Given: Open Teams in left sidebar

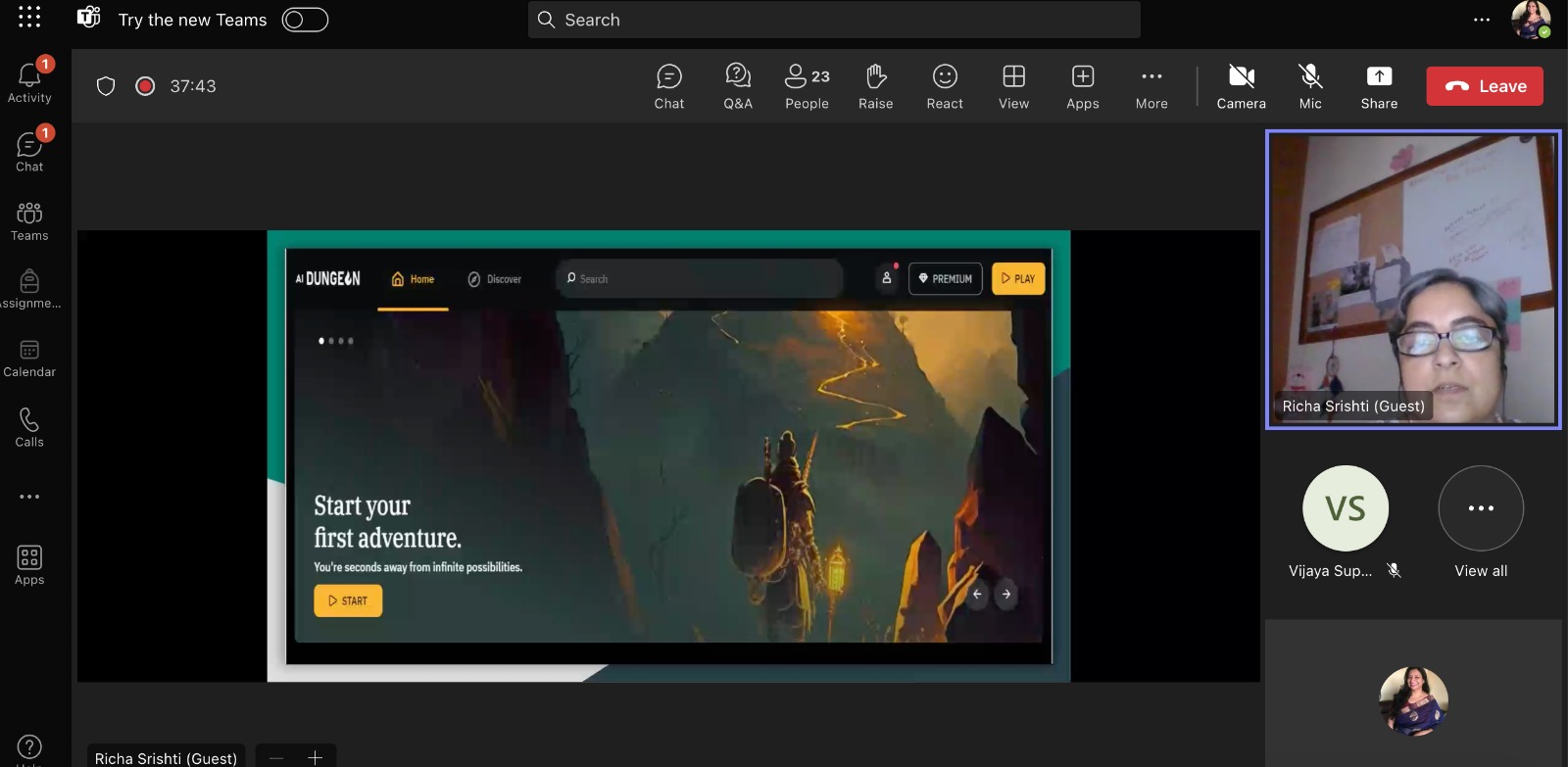Looking at the screenshot, I should click(x=29, y=220).
